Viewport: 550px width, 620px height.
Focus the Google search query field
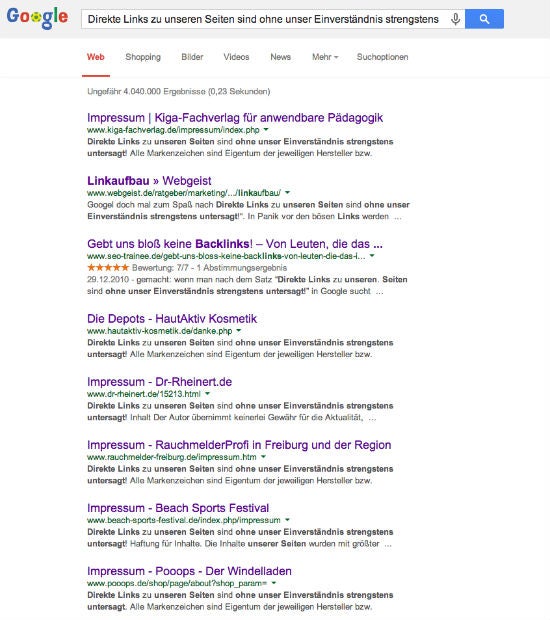tap(273, 19)
